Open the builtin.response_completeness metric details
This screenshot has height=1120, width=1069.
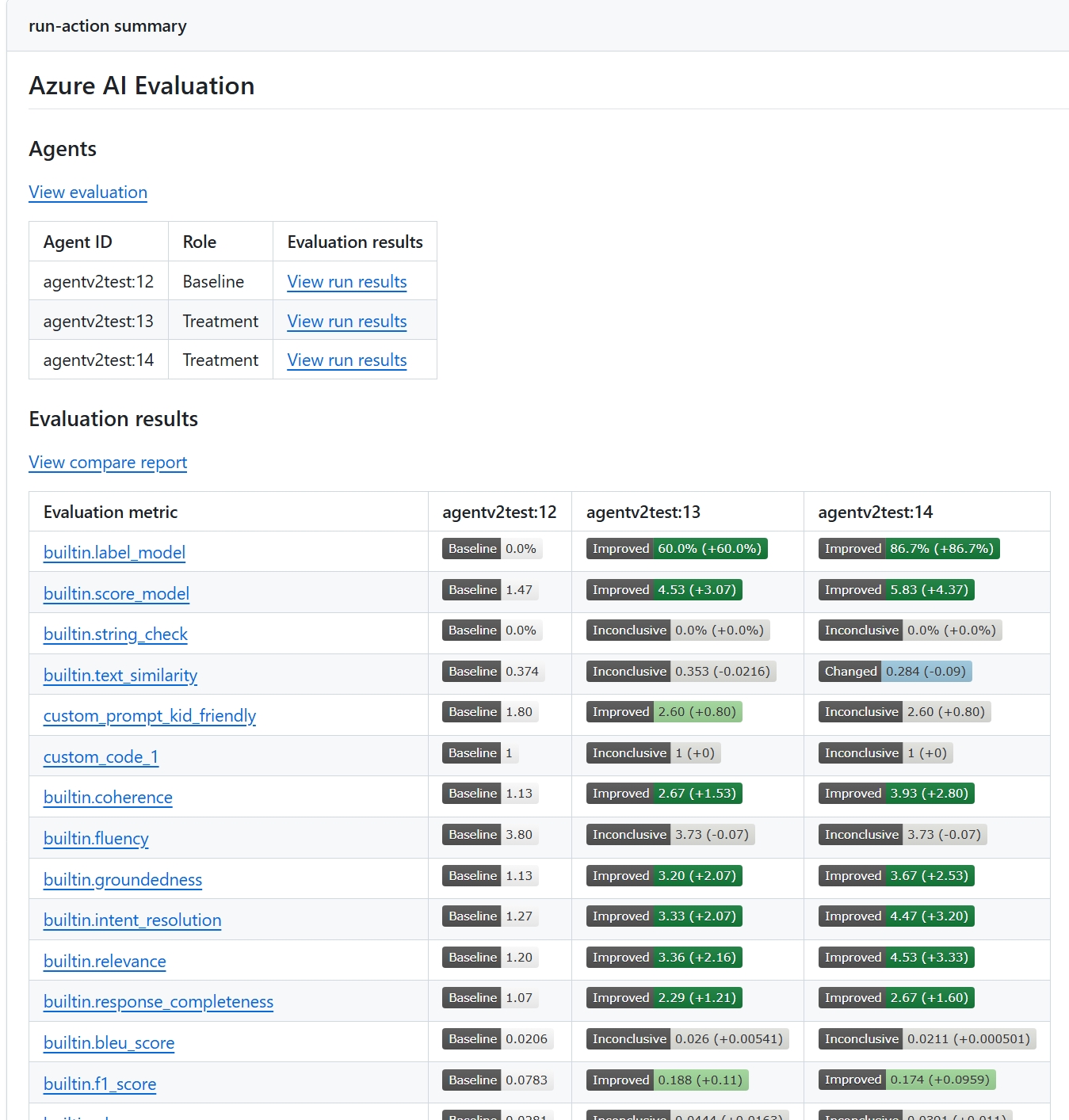point(158,1002)
